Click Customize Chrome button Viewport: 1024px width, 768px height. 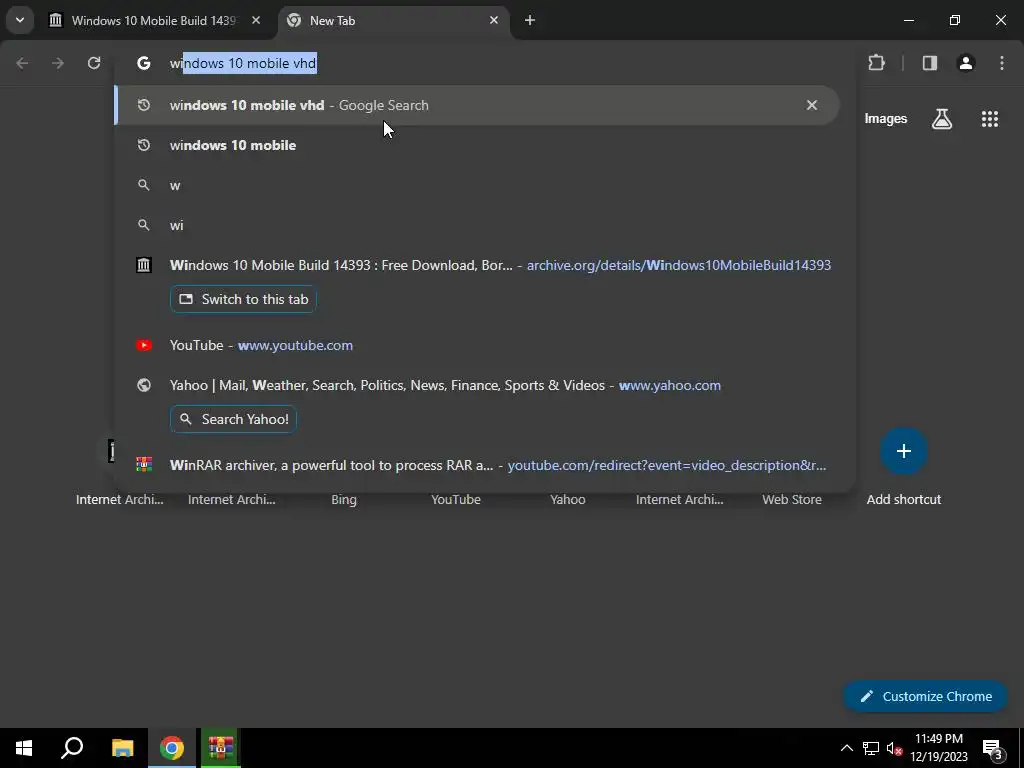926,696
